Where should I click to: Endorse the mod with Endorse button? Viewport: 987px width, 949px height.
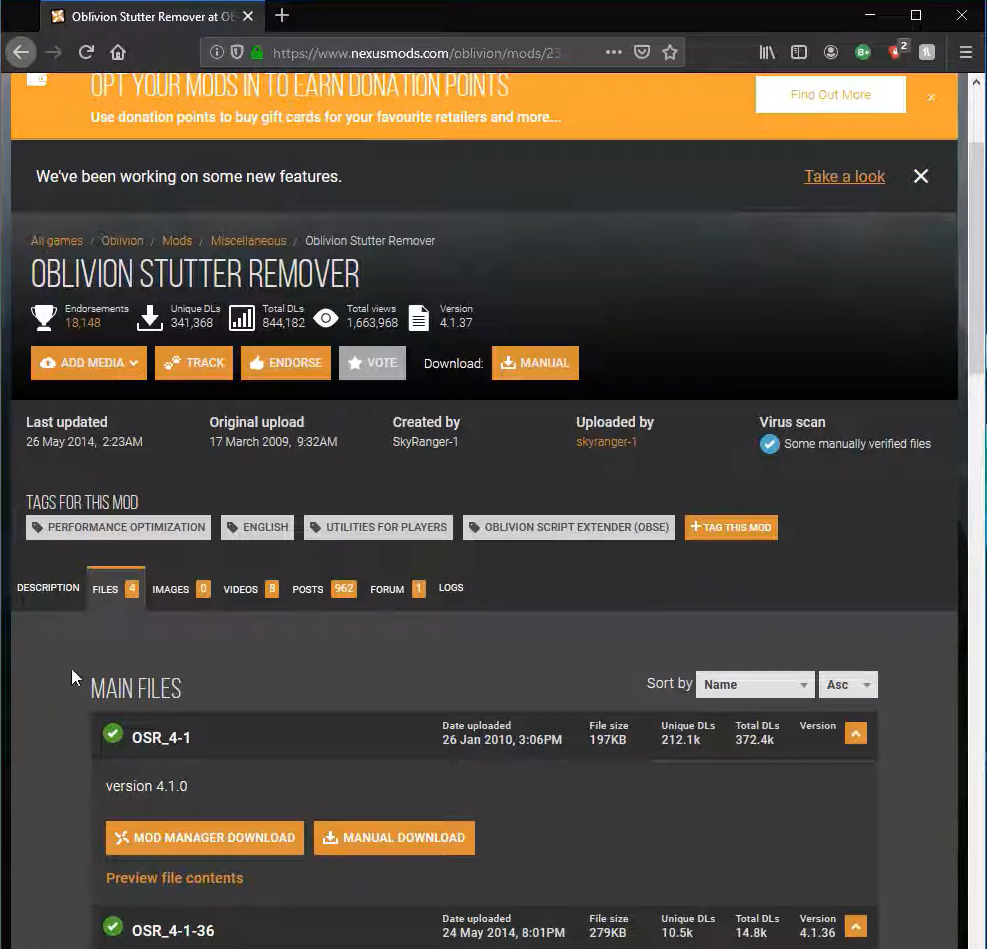tap(286, 362)
